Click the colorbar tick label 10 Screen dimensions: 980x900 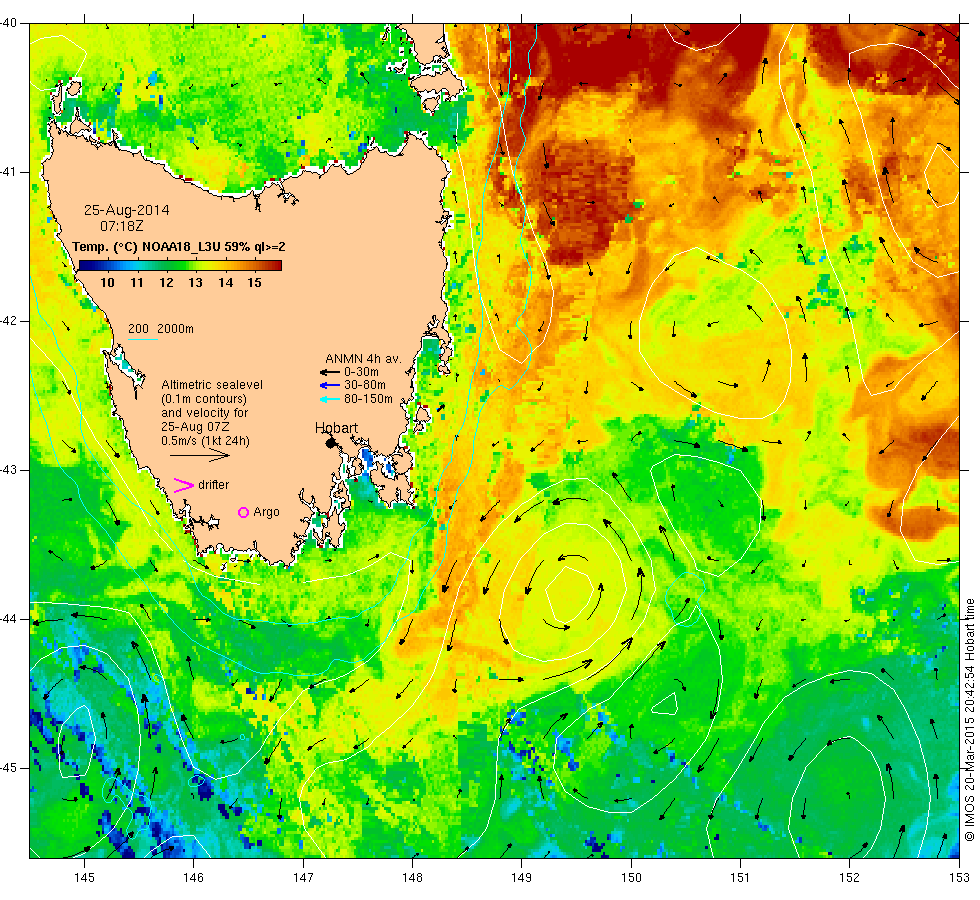(108, 282)
